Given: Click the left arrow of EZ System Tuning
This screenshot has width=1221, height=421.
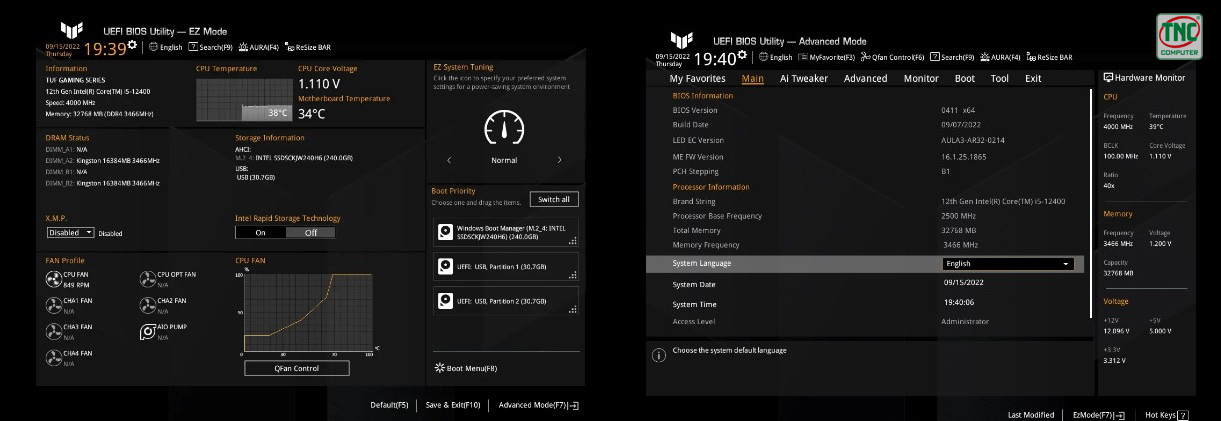Looking at the screenshot, I should click(449, 160).
